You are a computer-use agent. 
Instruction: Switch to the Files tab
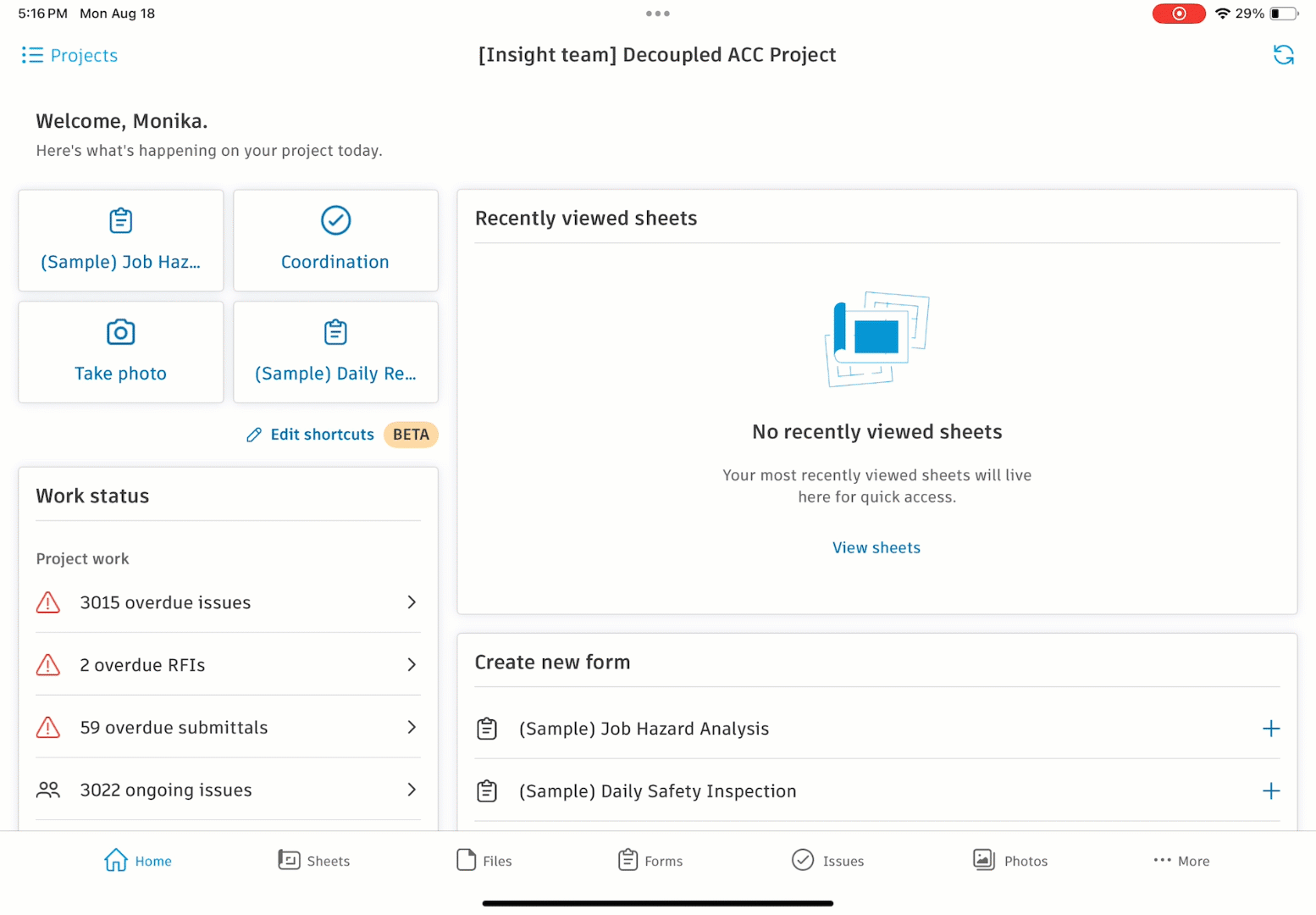484,861
